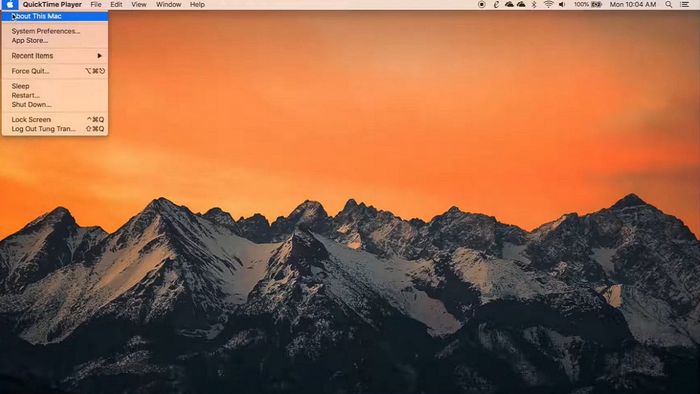This screenshot has height=394, width=700.
Task: Open Notification Center list icon
Action: [x=684, y=4]
